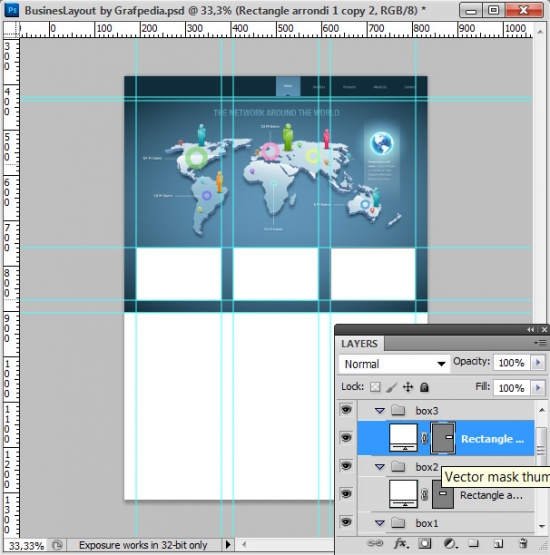Lock layer position
This screenshot has height=555, width=550.
coord(408,387)
